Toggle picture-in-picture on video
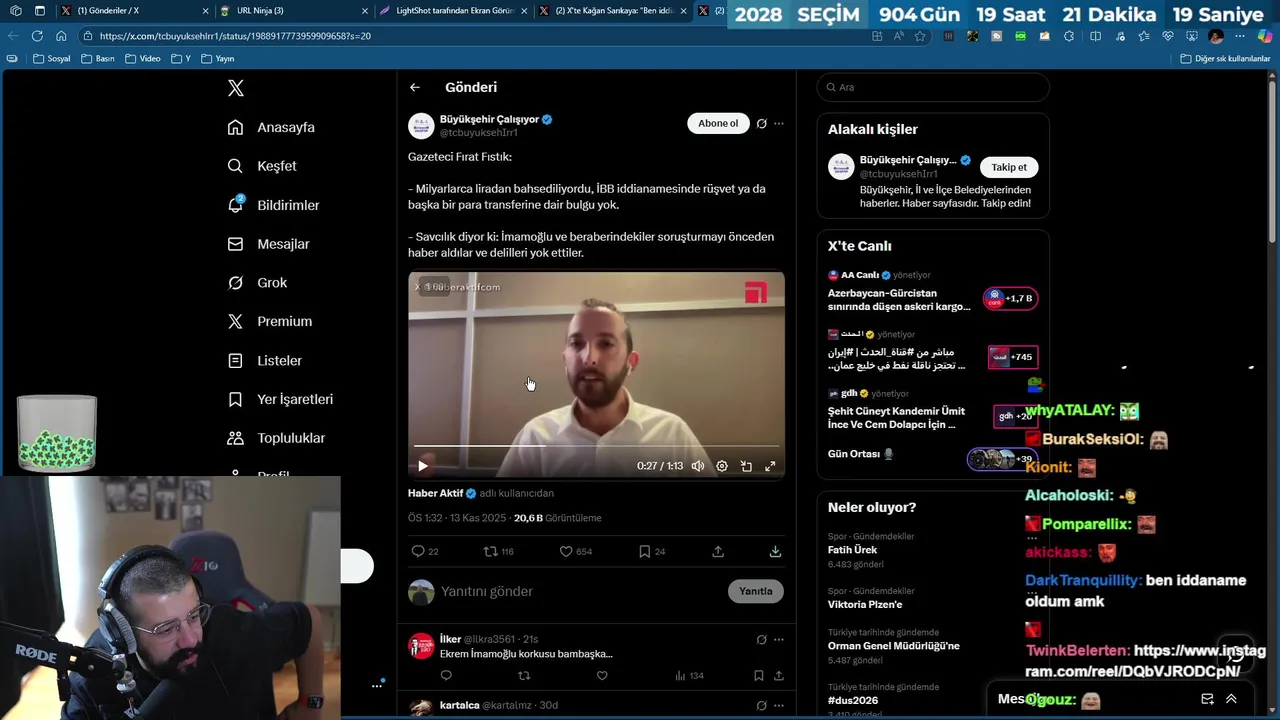1280x720 pixels. click(746, 466)
